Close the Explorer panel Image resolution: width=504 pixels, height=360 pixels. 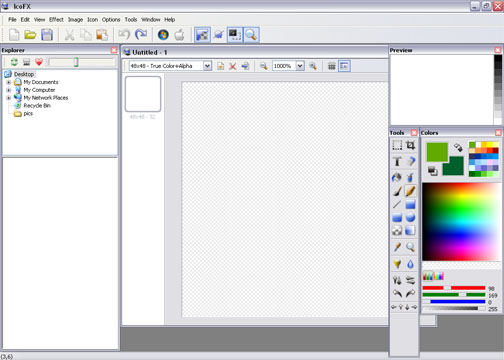(114, 50)
